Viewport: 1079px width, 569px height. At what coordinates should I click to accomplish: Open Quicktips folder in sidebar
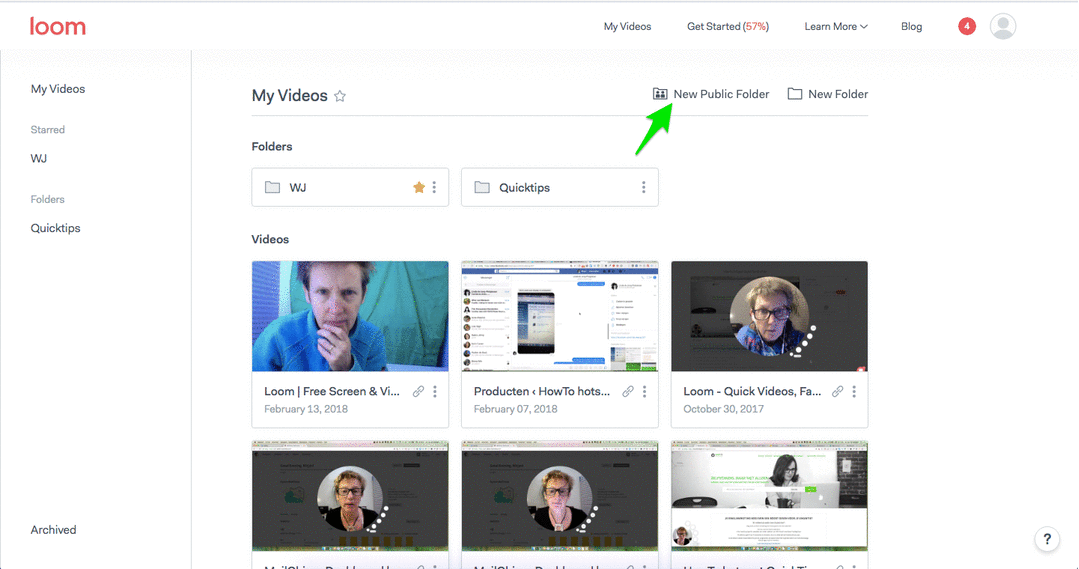point(55,228)
